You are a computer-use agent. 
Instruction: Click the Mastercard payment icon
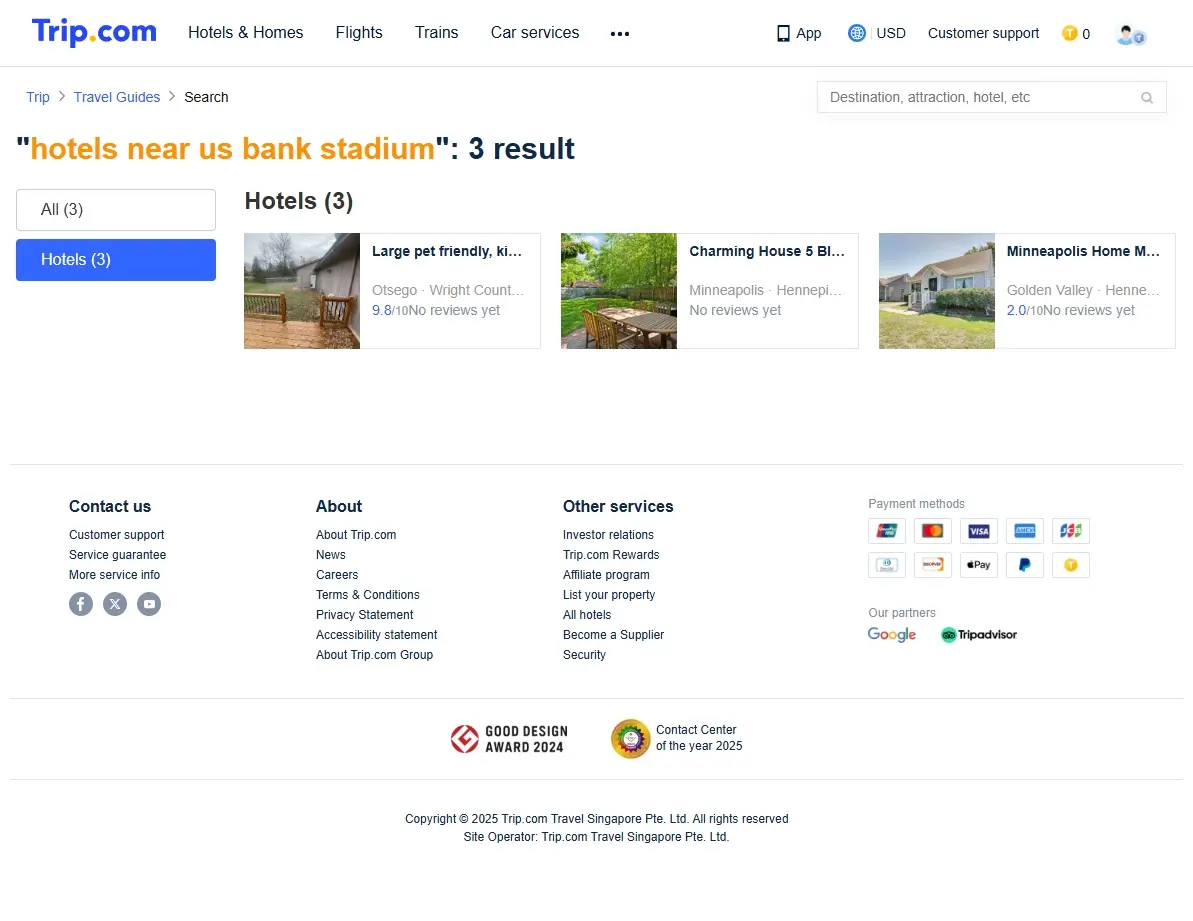(x=933, y=531)
